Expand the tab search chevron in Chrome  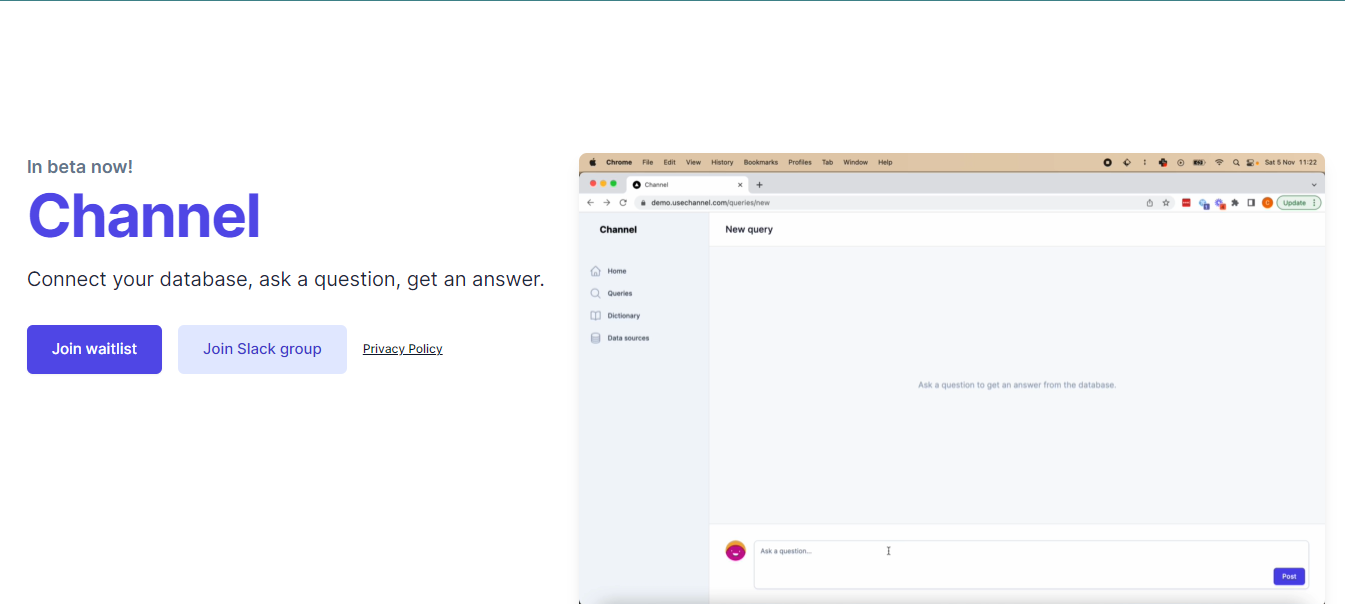[1314, 185]
